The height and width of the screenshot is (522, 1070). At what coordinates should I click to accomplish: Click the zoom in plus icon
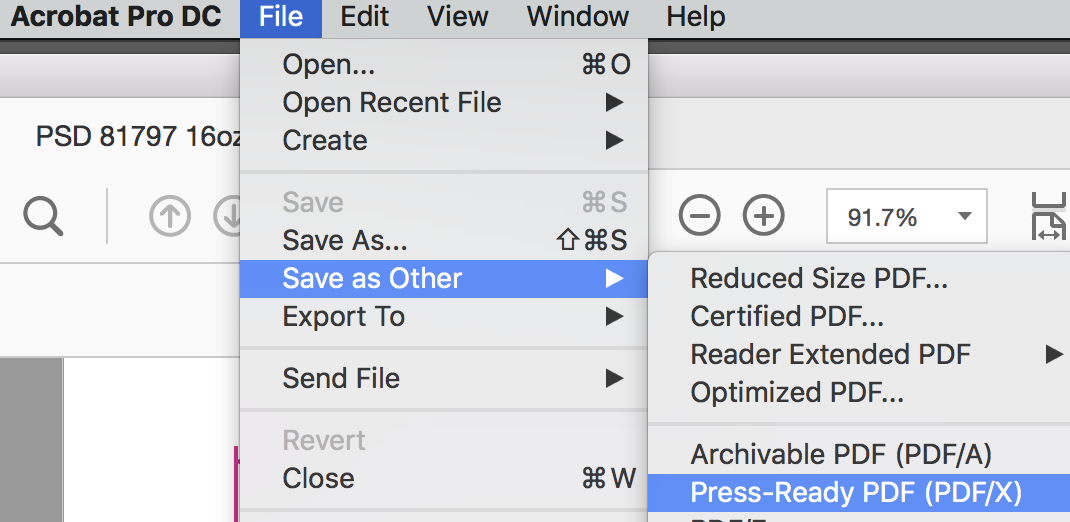pos(764,215)
